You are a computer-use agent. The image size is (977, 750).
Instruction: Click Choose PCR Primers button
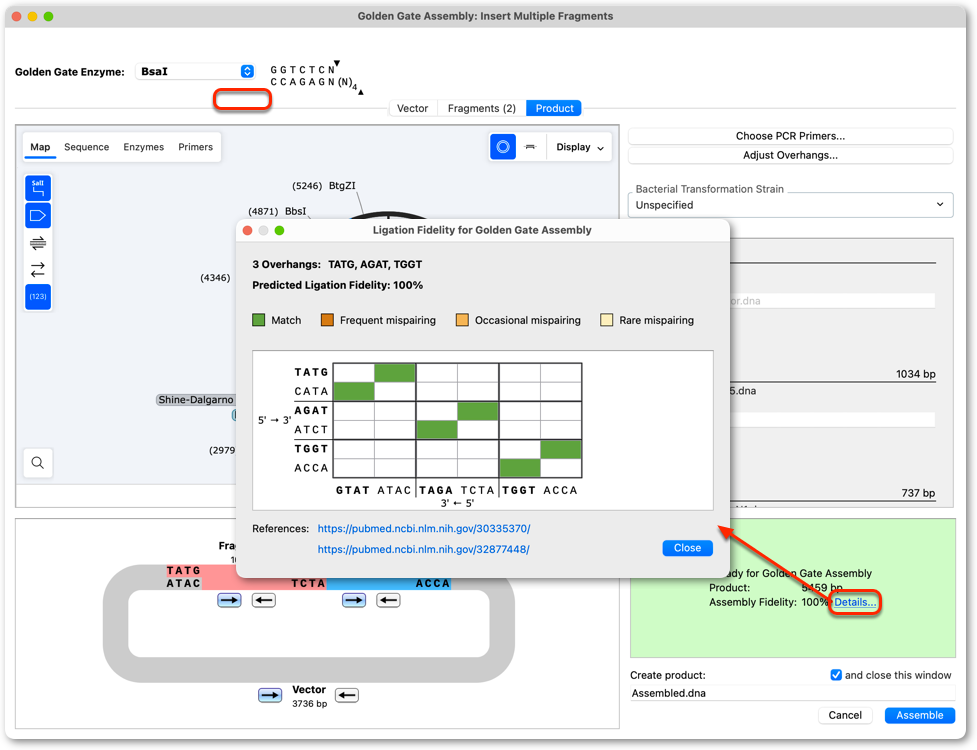[790, 136]
